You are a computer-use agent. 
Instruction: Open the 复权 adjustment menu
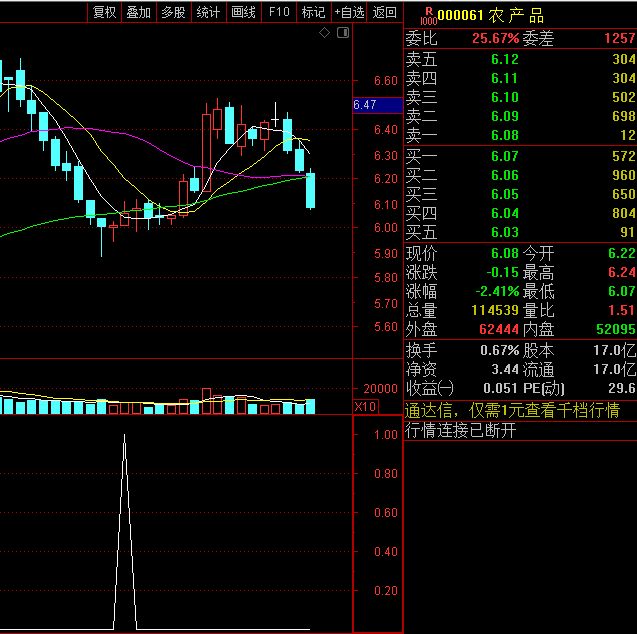pyautogui.click(x=104, y=12)
